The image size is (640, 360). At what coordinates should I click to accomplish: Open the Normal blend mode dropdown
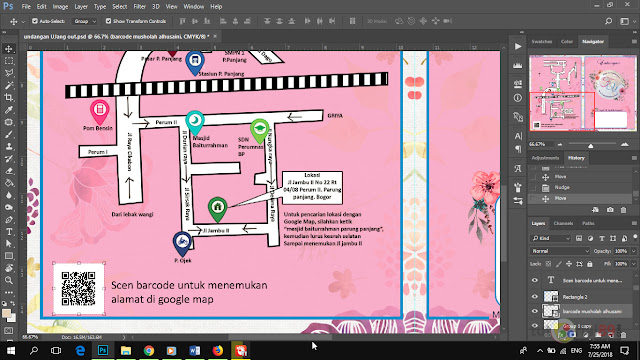click(560, 251)
